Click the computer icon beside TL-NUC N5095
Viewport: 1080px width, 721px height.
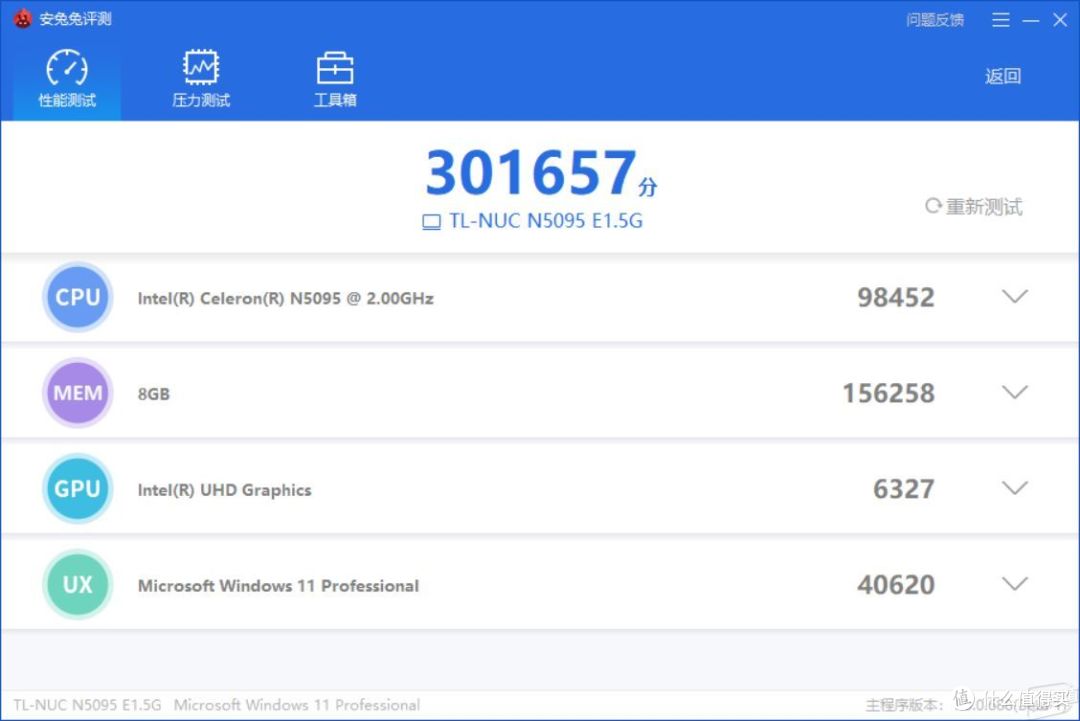(431, 222)
